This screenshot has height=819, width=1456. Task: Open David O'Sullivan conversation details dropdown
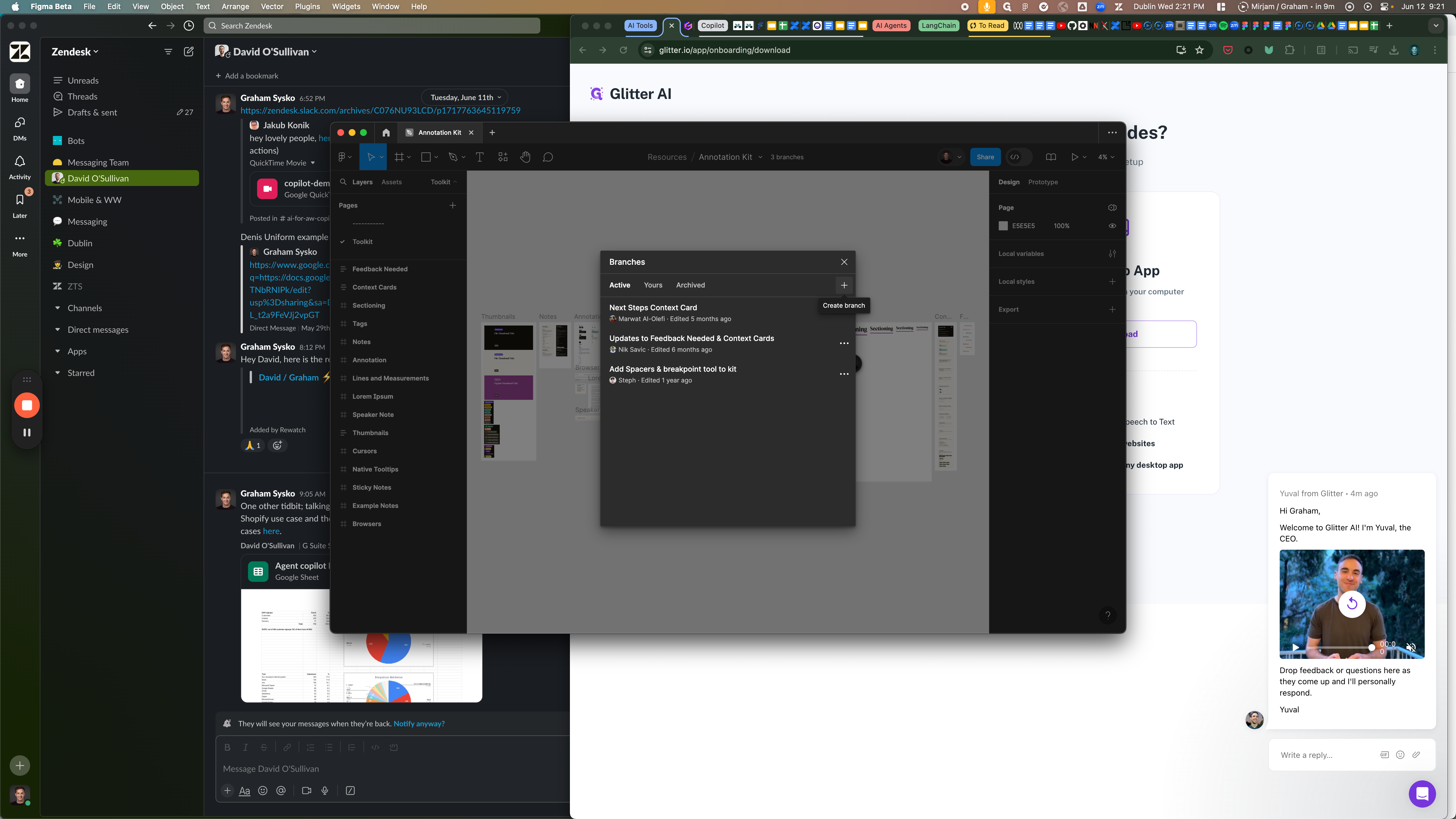pyautogui.click(x=275, y=51)
